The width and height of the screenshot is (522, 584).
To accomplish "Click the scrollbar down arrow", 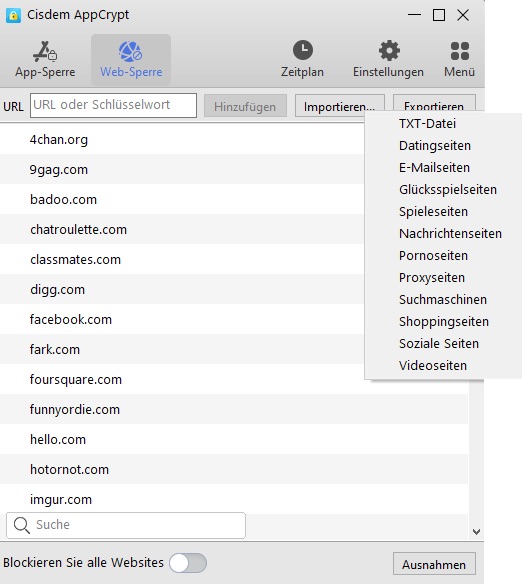I will (476, 532).
